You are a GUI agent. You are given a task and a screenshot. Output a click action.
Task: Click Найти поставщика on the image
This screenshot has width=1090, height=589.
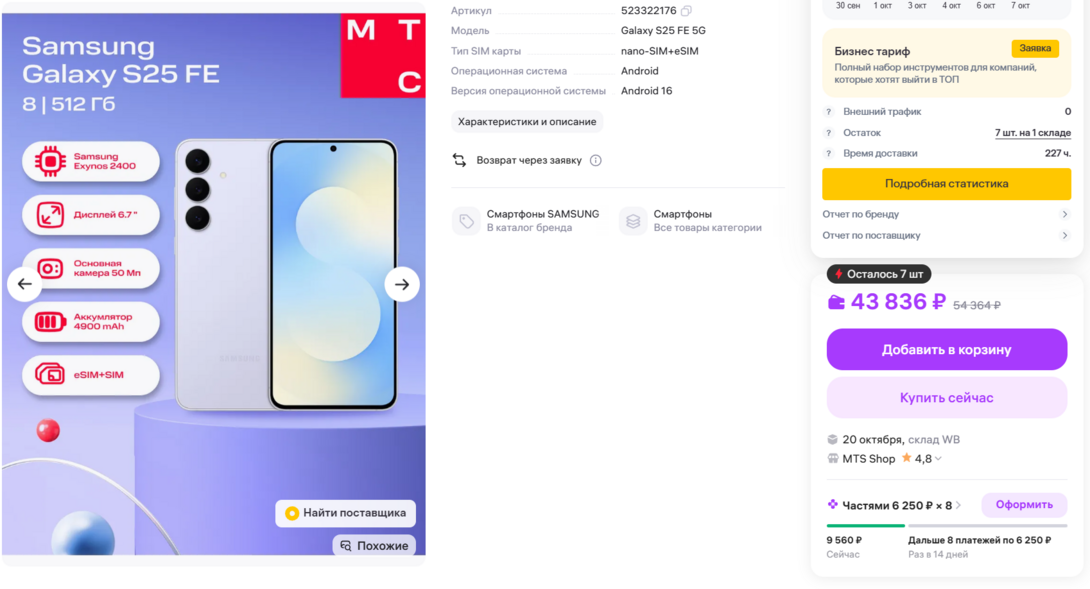(345, 513)
